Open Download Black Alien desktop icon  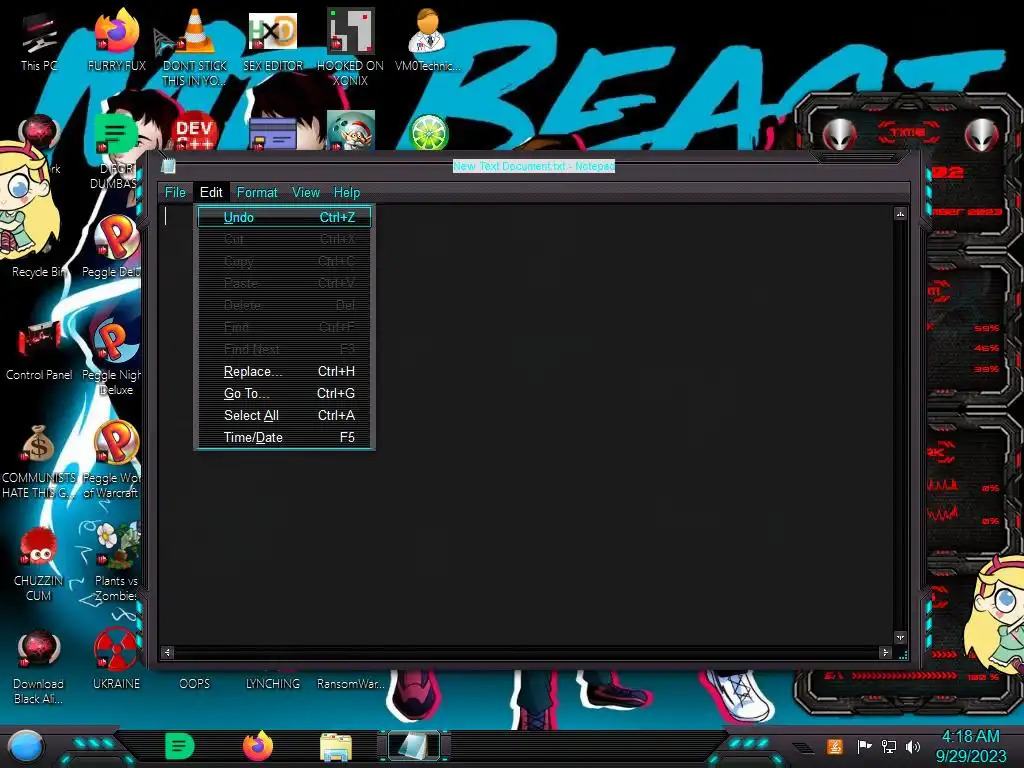pos(39,666)
